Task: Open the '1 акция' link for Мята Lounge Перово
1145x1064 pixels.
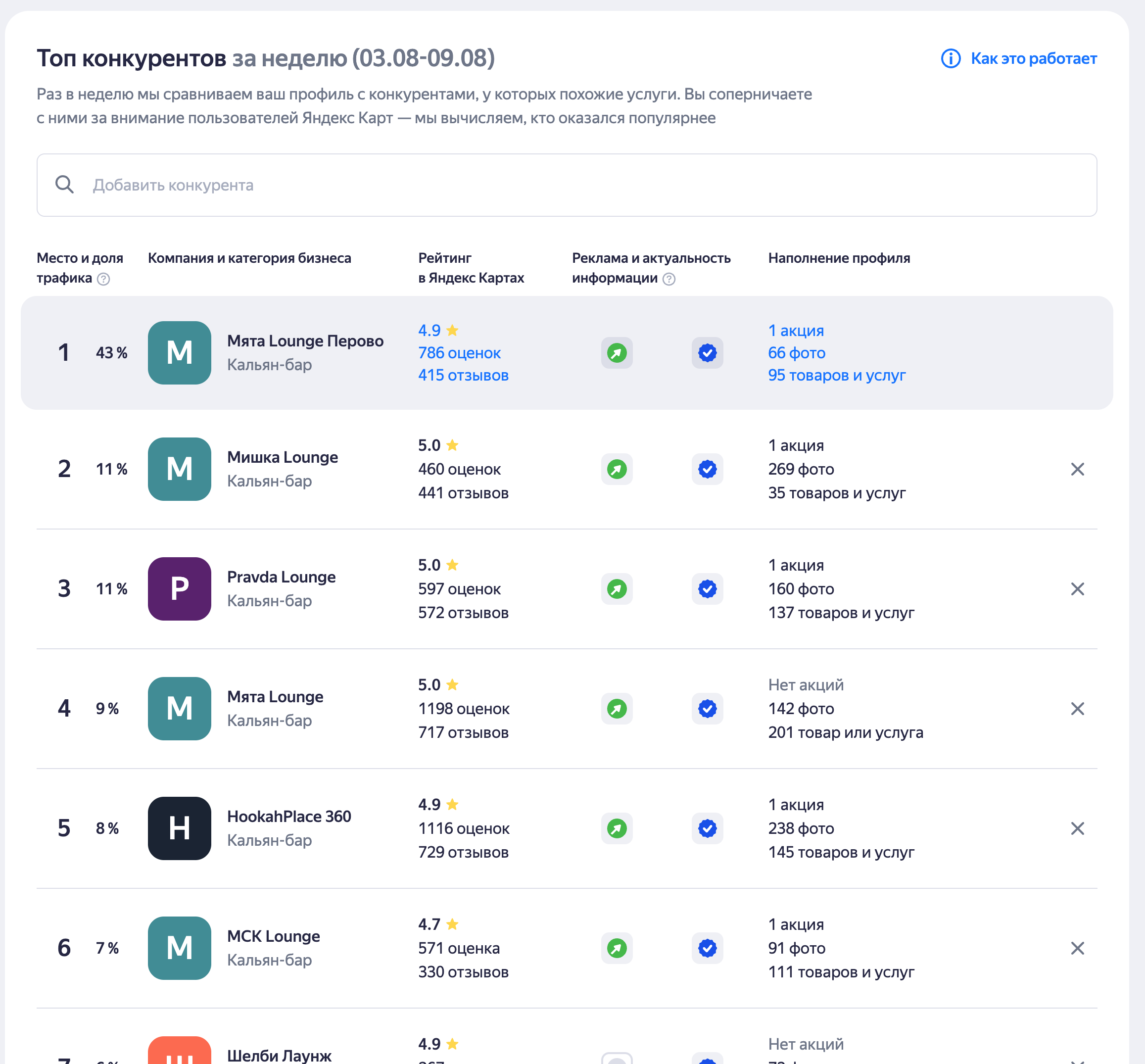Action: click(x=796, y=331)
